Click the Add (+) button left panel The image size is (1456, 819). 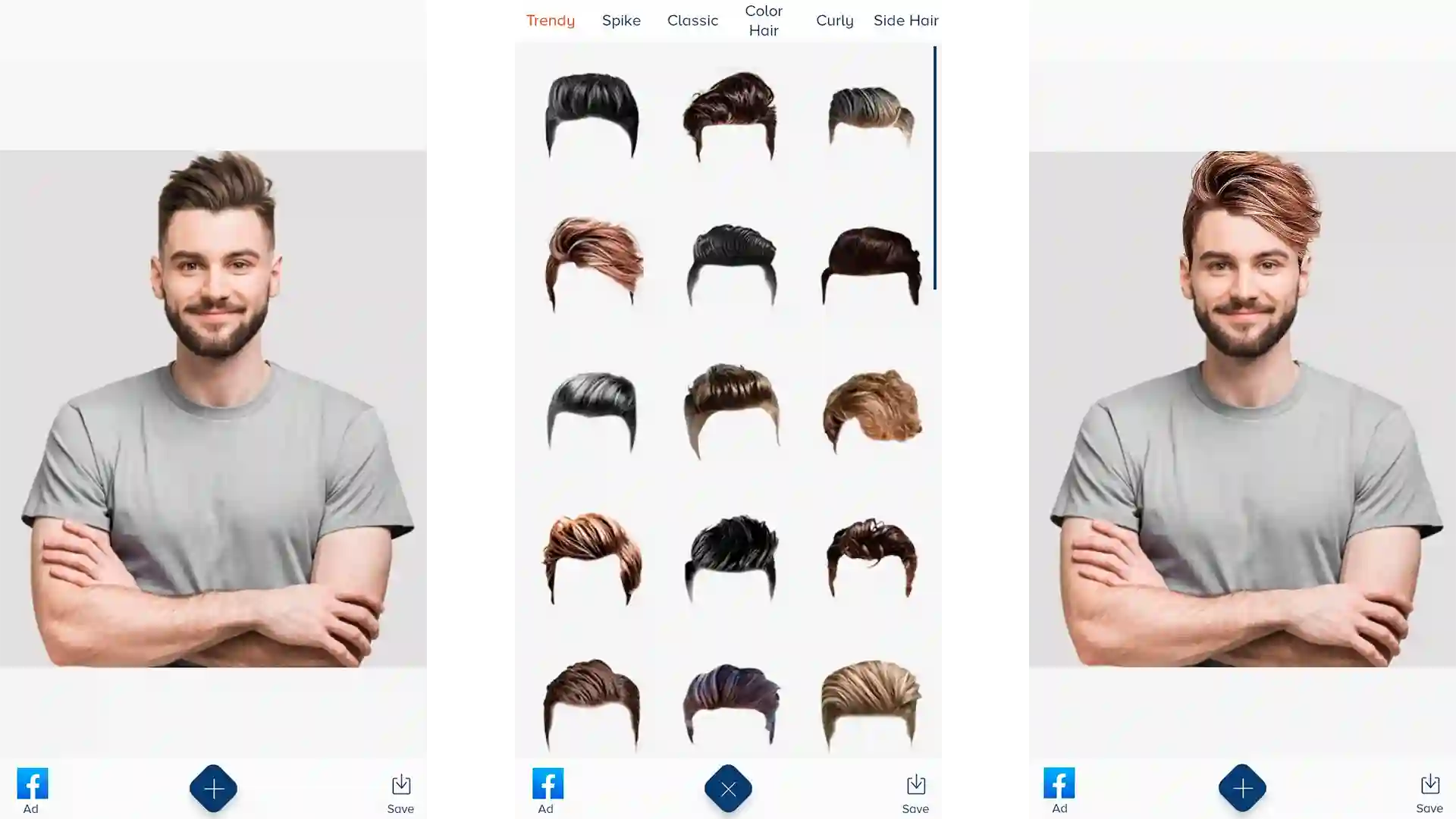coord(213,789)
